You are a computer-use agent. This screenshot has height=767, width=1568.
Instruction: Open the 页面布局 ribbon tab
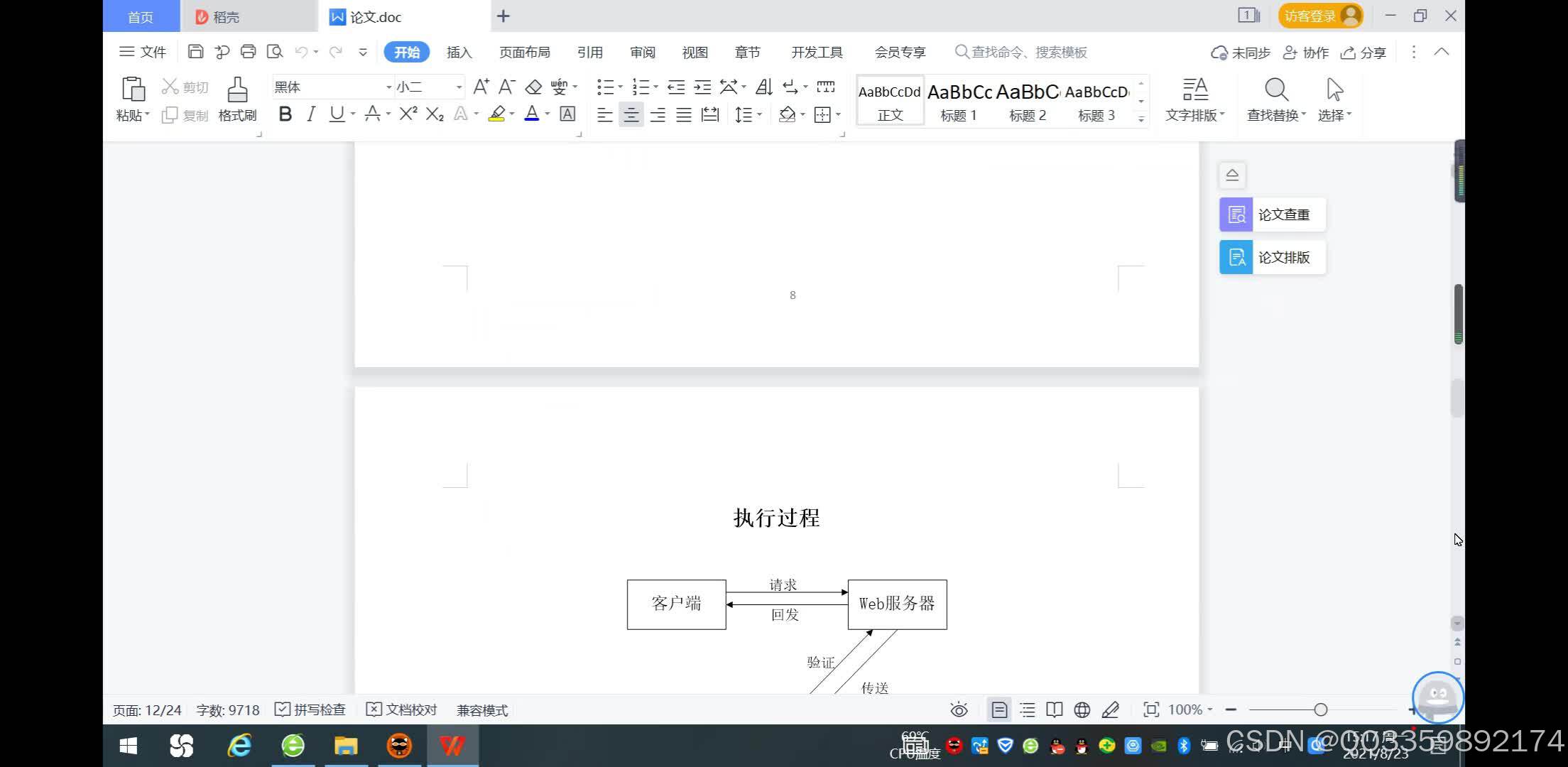coord(524,52)
